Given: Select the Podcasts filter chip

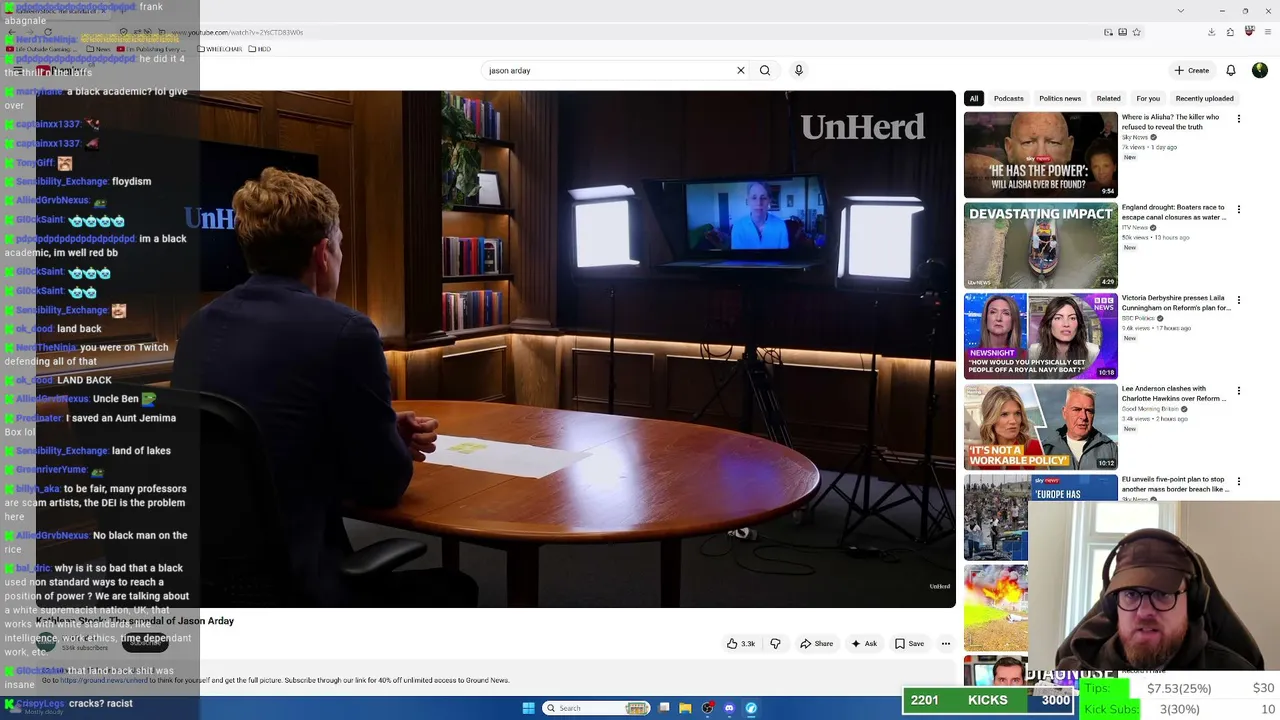Looking at the screenshot, I should [x=1008, y=98].
